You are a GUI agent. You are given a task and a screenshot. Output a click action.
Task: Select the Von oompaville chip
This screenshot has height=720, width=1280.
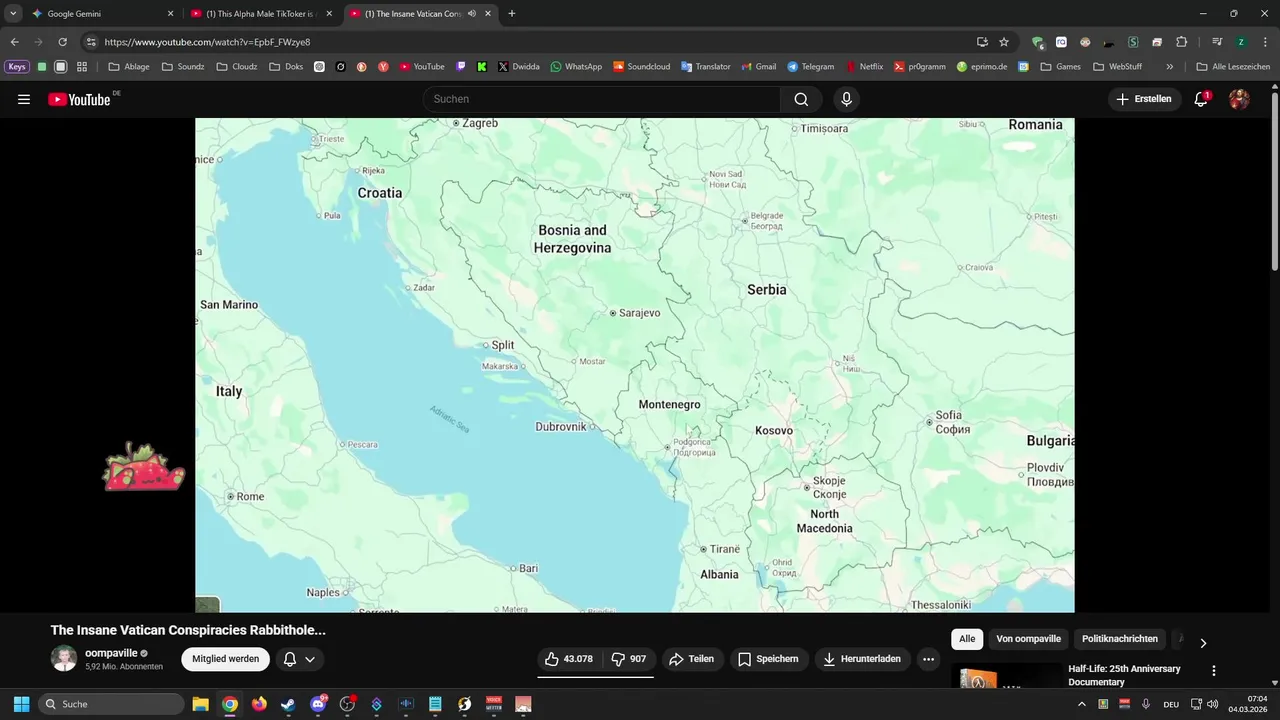pos(1028,639)
